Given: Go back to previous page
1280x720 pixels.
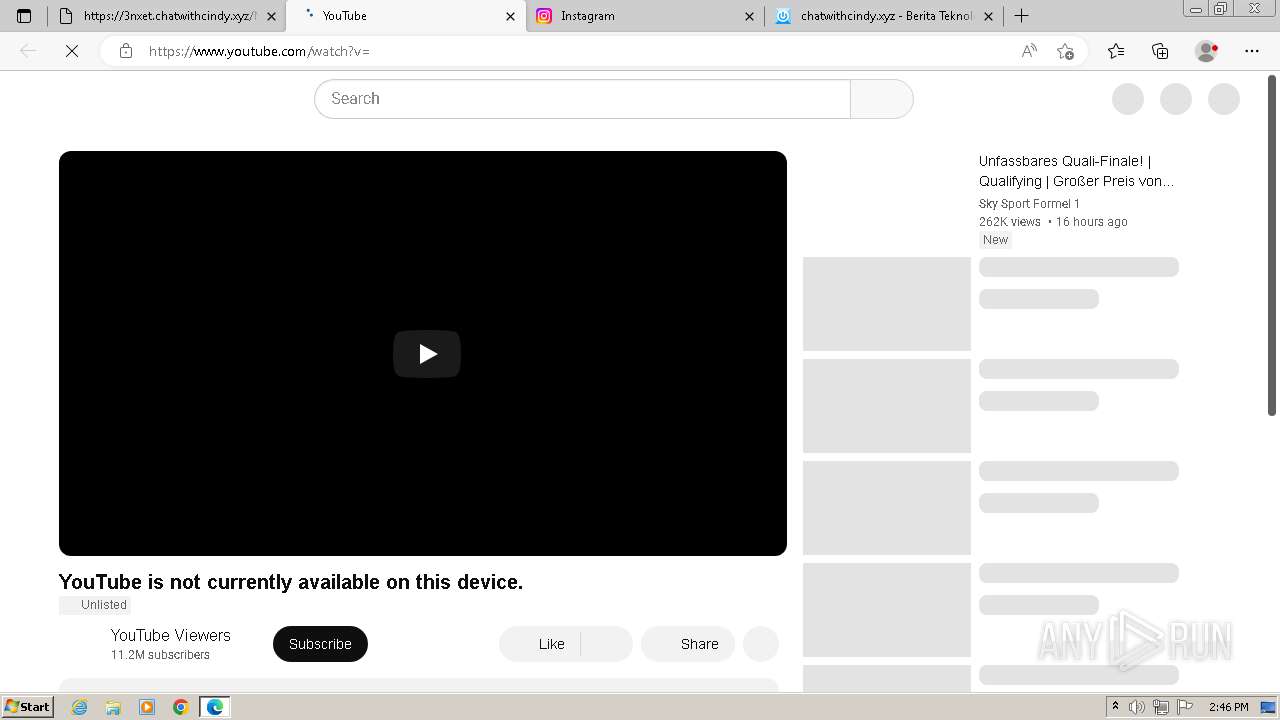Looking at the screenshot, I should pyautogui.click(x=28, y=51).
